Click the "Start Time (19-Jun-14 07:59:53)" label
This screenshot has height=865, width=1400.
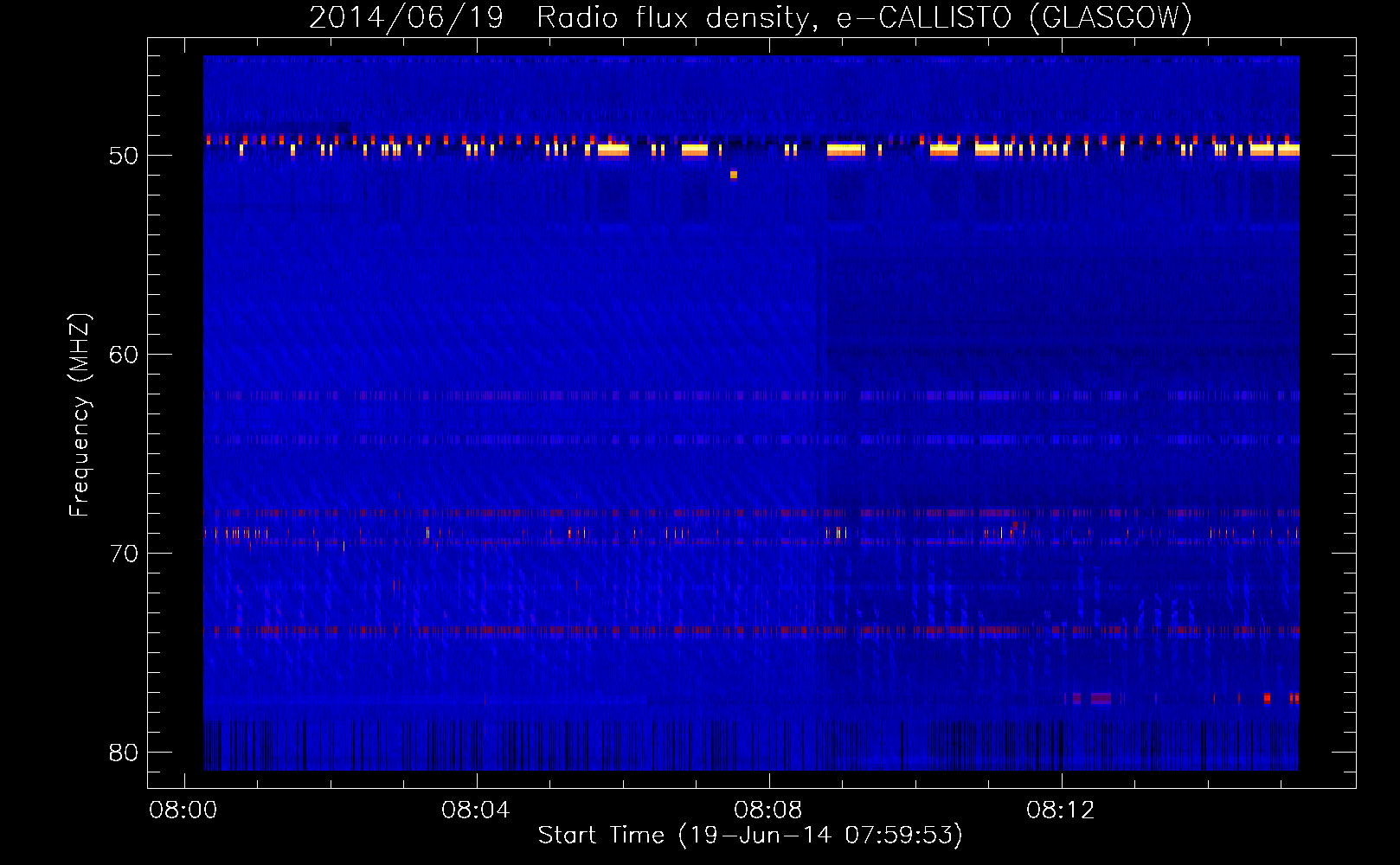coord(750,836)
